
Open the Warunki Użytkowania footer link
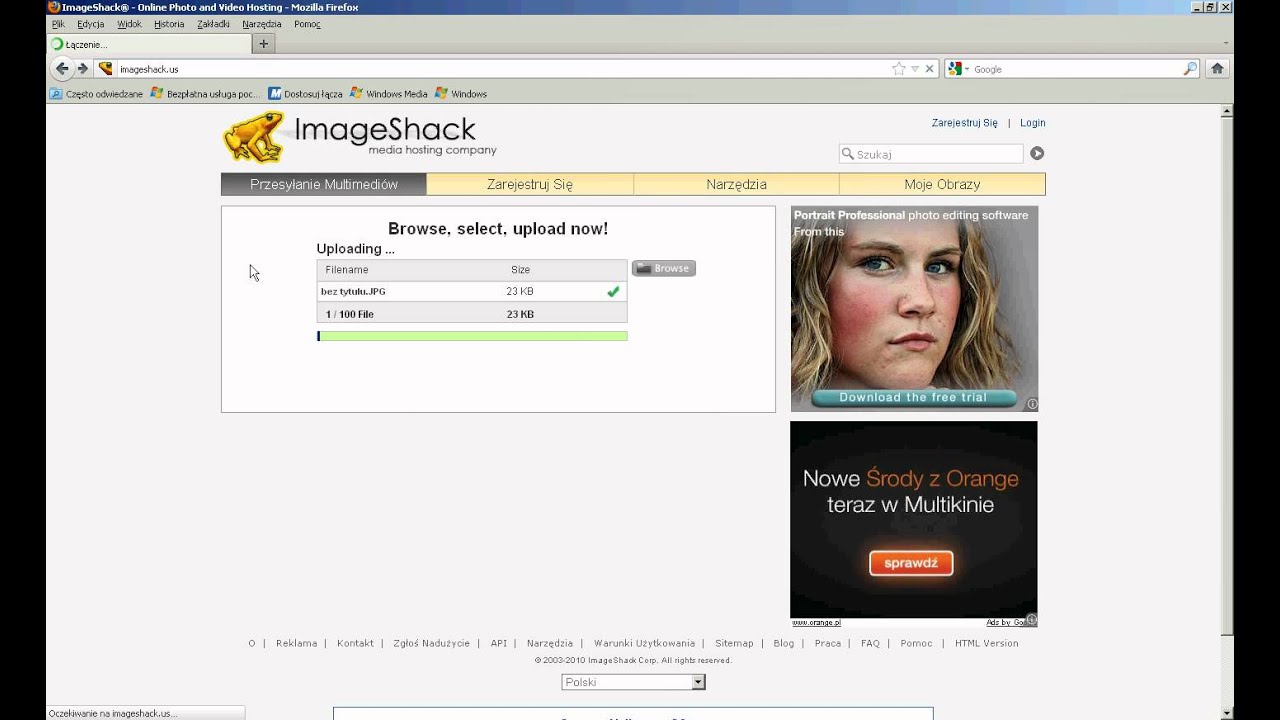point(644,643)
